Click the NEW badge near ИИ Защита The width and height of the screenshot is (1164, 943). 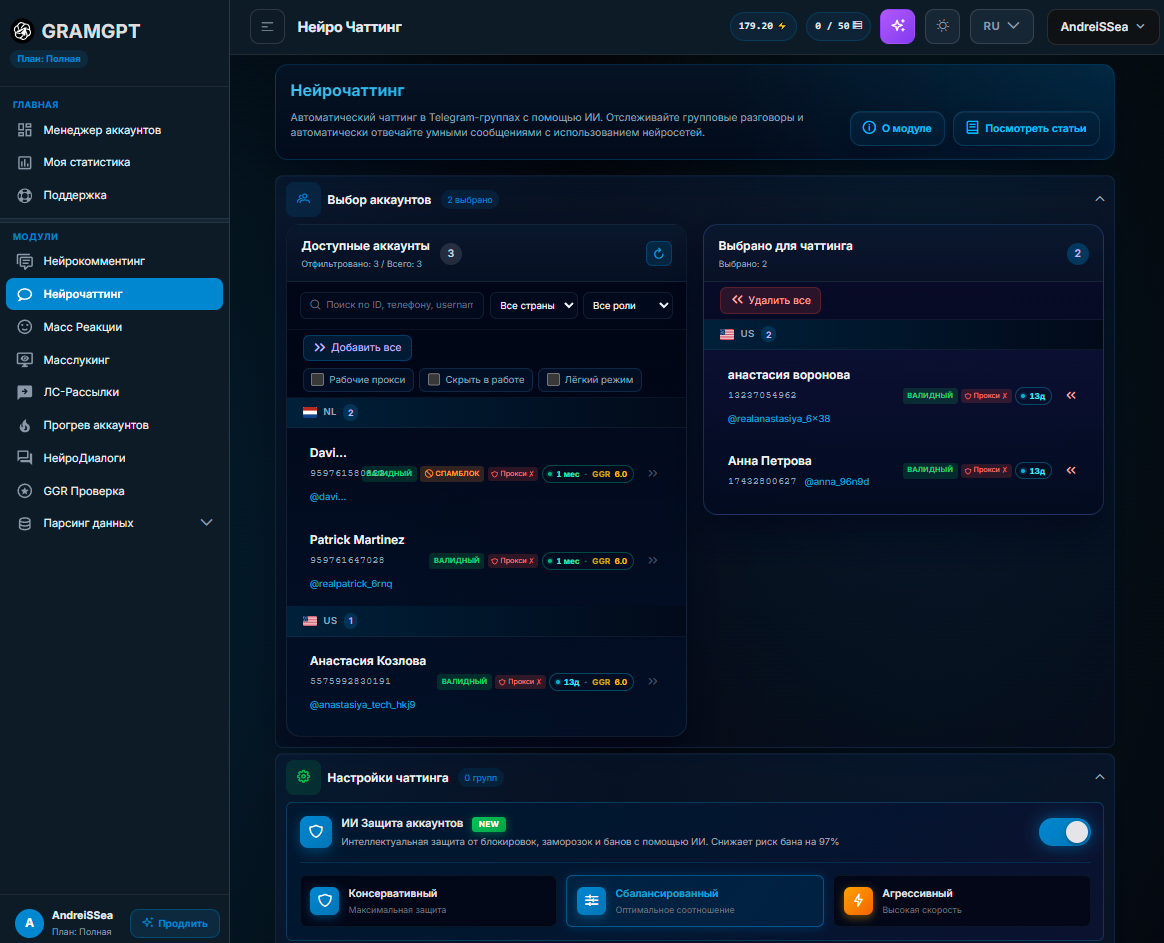pyautogui.click(x=488, y=824)
